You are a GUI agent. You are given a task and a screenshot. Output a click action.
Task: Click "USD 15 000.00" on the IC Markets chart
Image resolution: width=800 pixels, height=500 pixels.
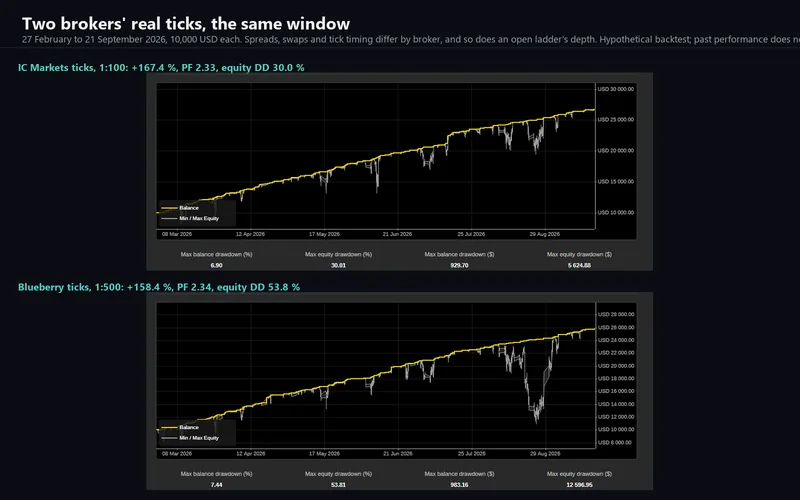point(616,181)
